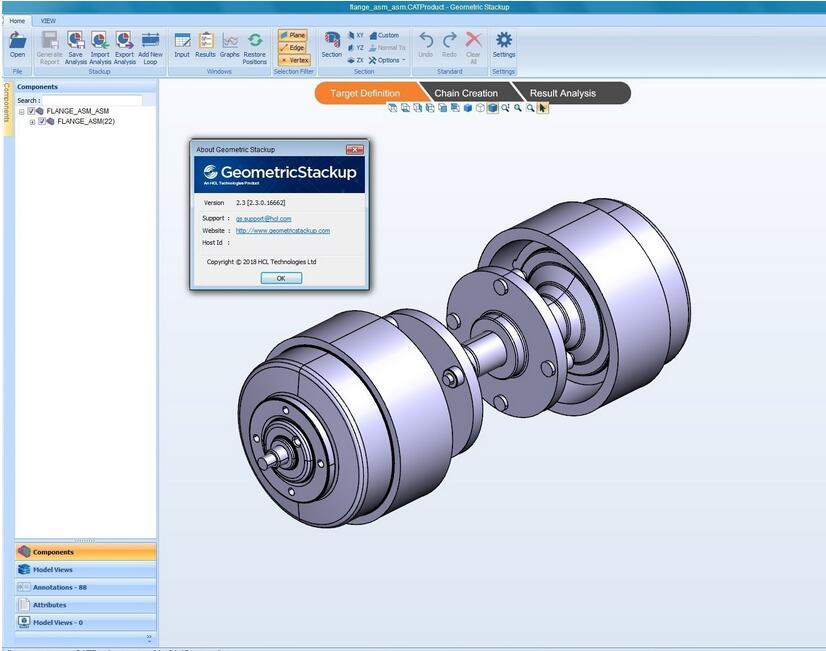
Task: Go to the Chain Creation step
Action: (466, 93)
